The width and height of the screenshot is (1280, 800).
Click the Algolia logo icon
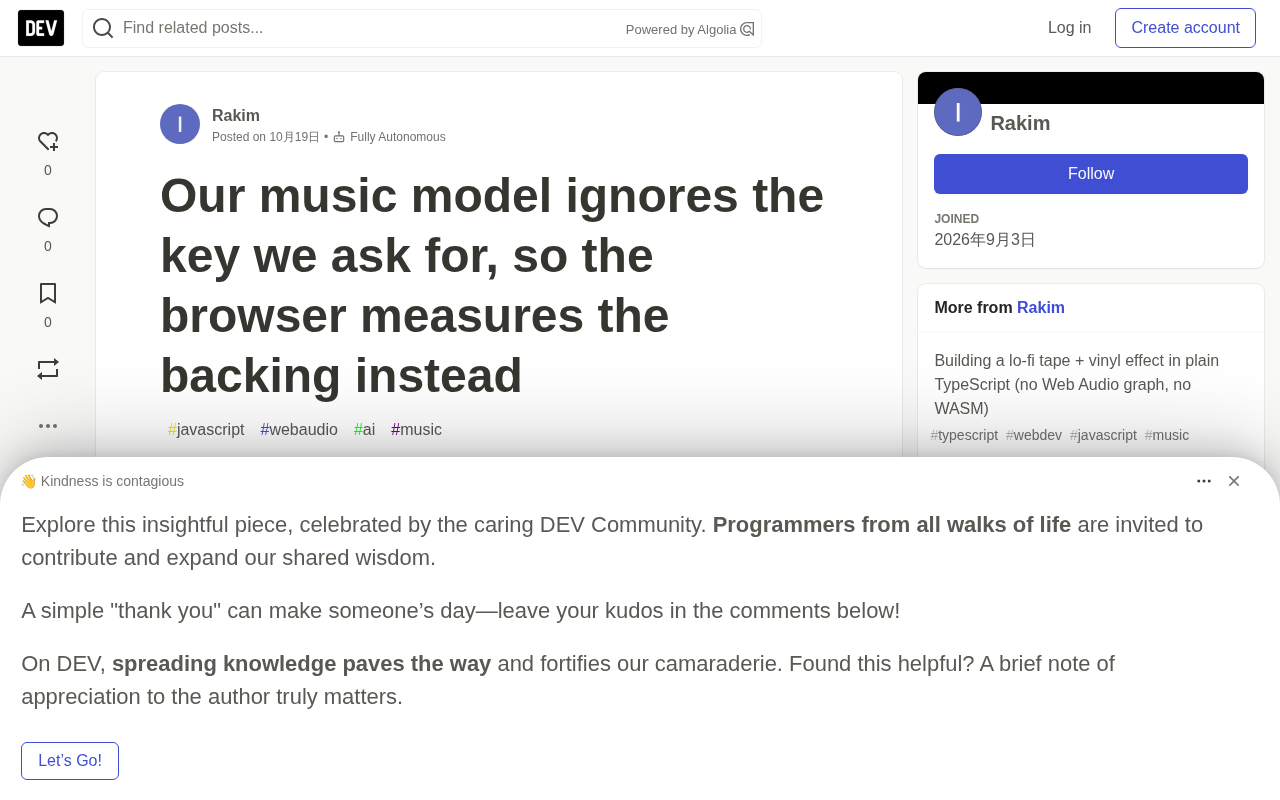pos(747,29)
